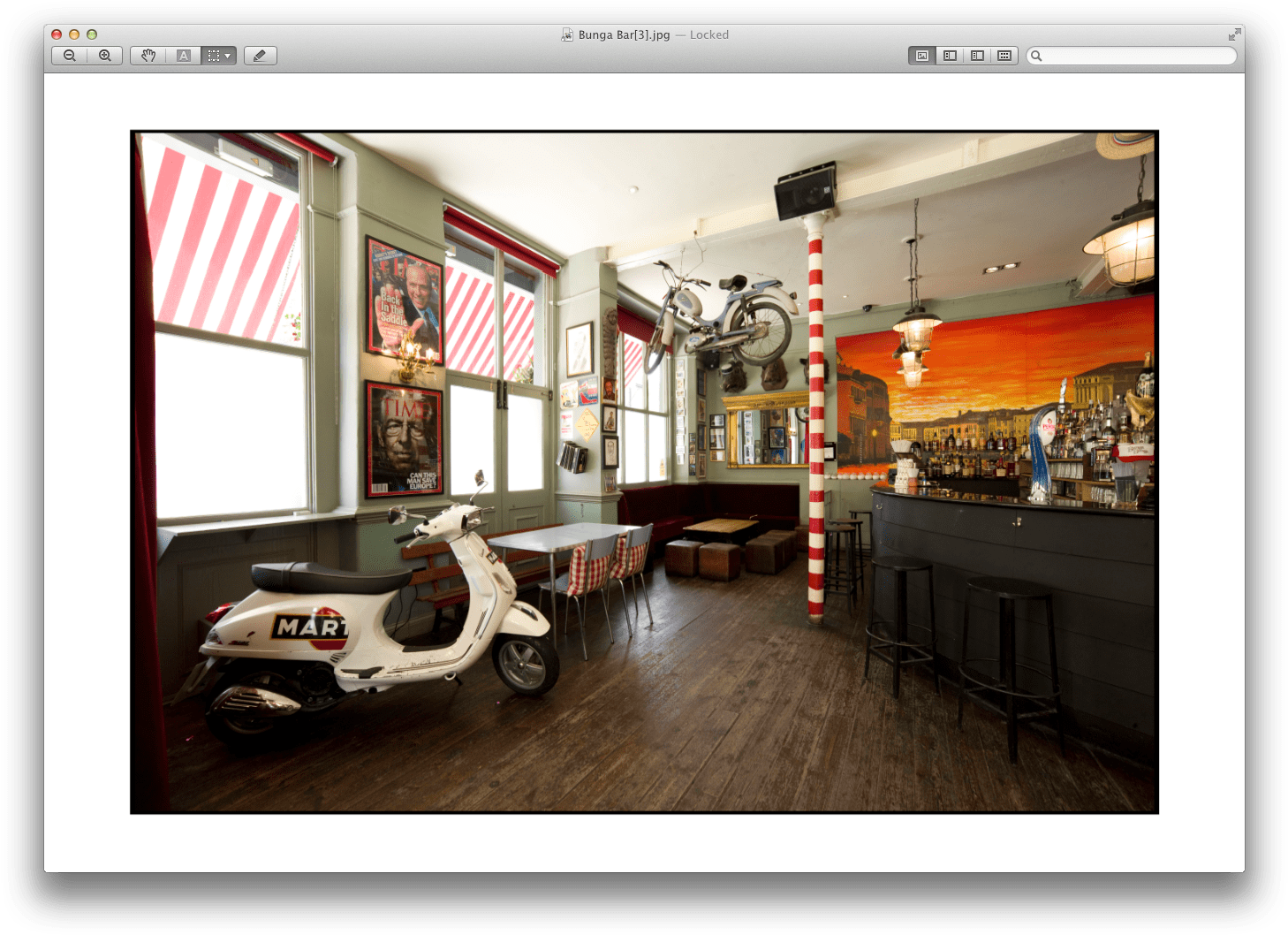This screenshot has height=935, width=1288.
Task: Click the proxy icon beside the filename
Action: coord(565,34)
